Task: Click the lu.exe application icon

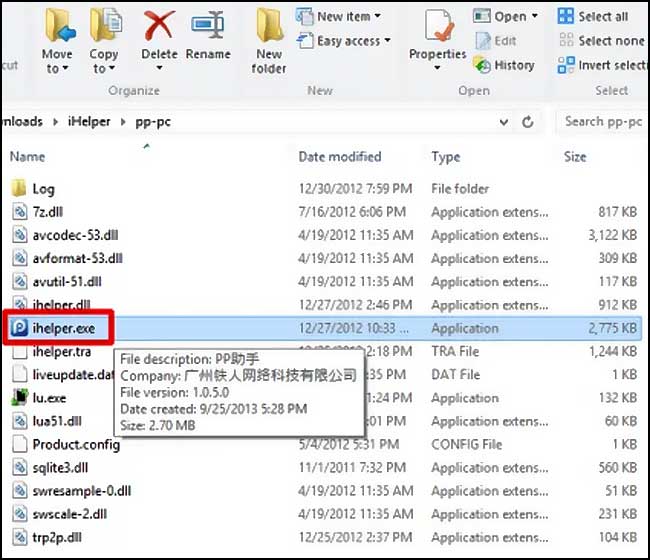Action: coord(19,398)
